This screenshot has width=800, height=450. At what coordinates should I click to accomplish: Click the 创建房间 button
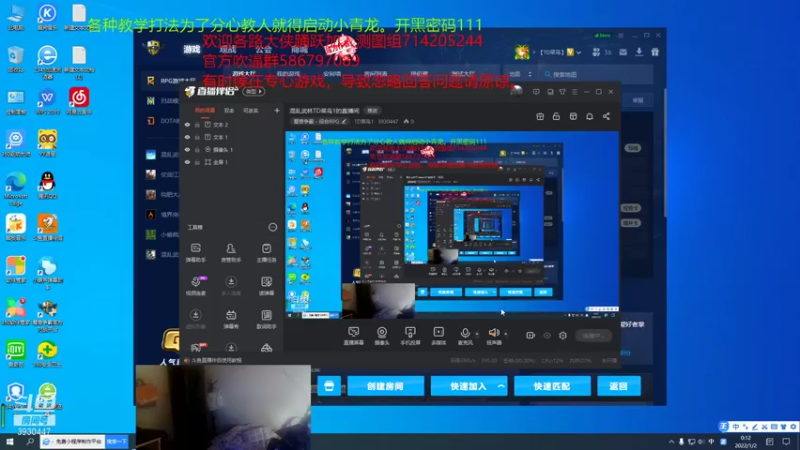click(x=385, y=386)
